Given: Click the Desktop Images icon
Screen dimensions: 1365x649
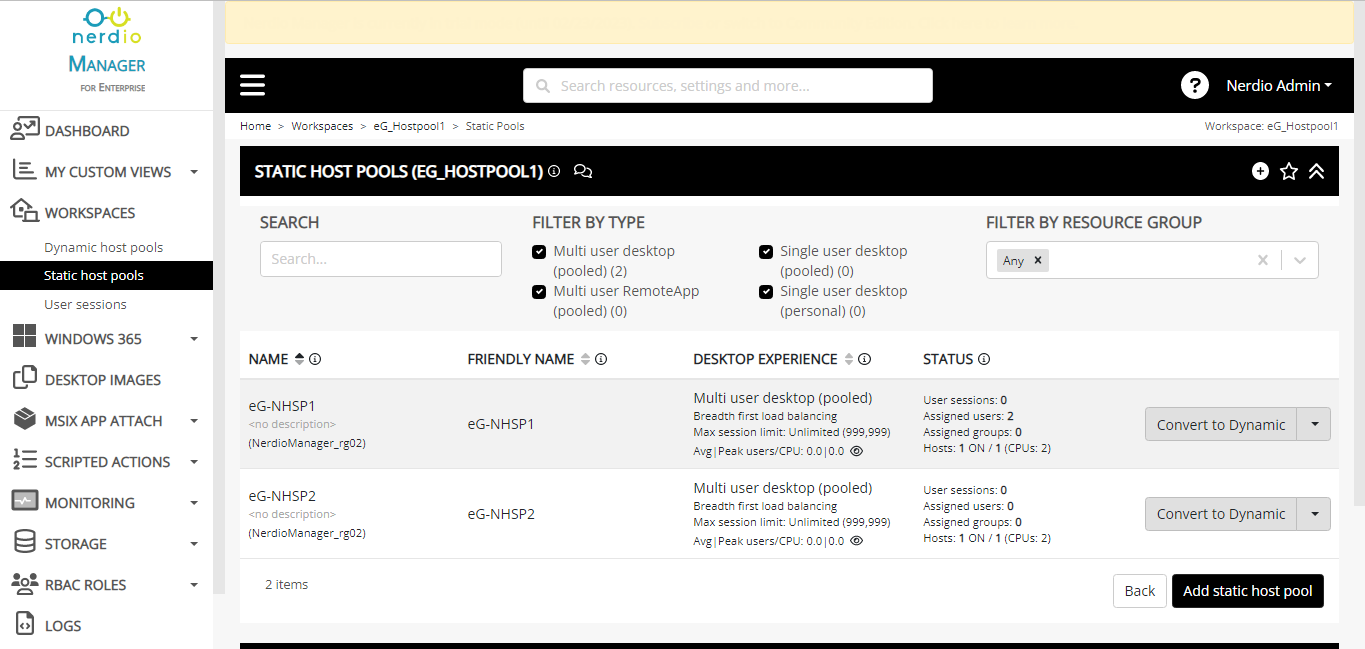Looking at the screenshot, I should pos(25,379).
